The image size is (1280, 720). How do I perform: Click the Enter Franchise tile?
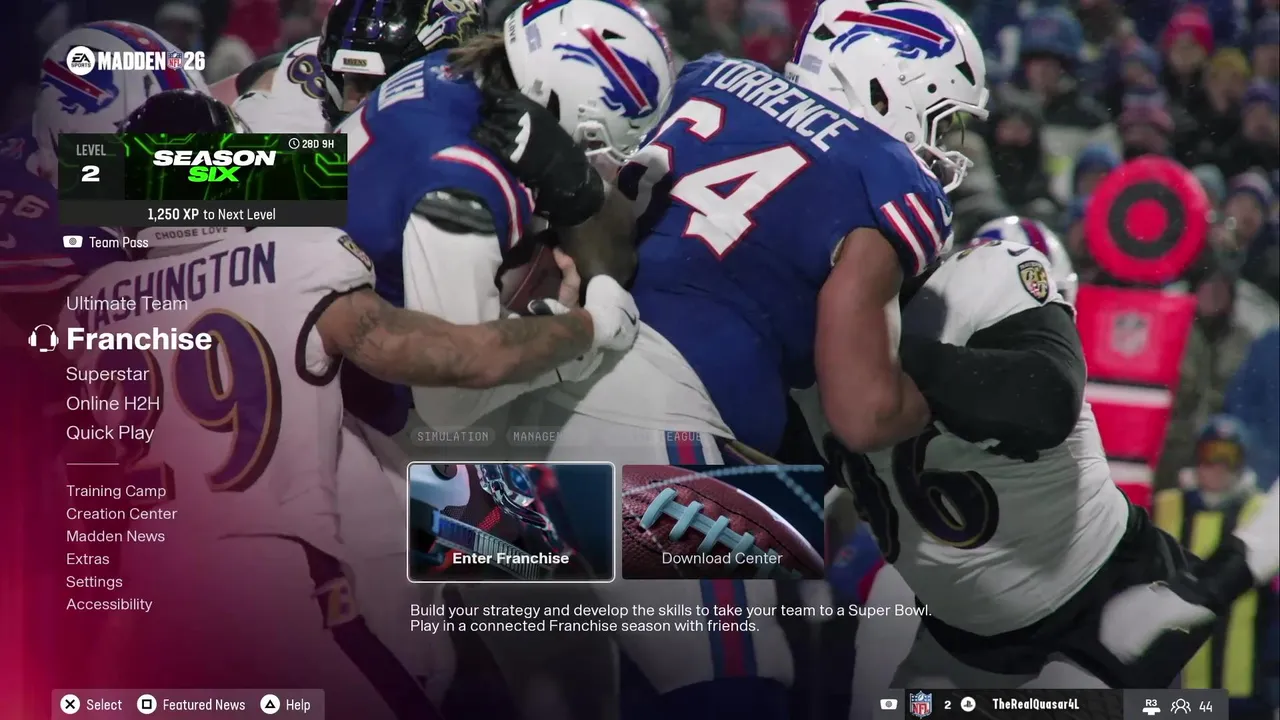pyautogui.click(x=511, y=522)
